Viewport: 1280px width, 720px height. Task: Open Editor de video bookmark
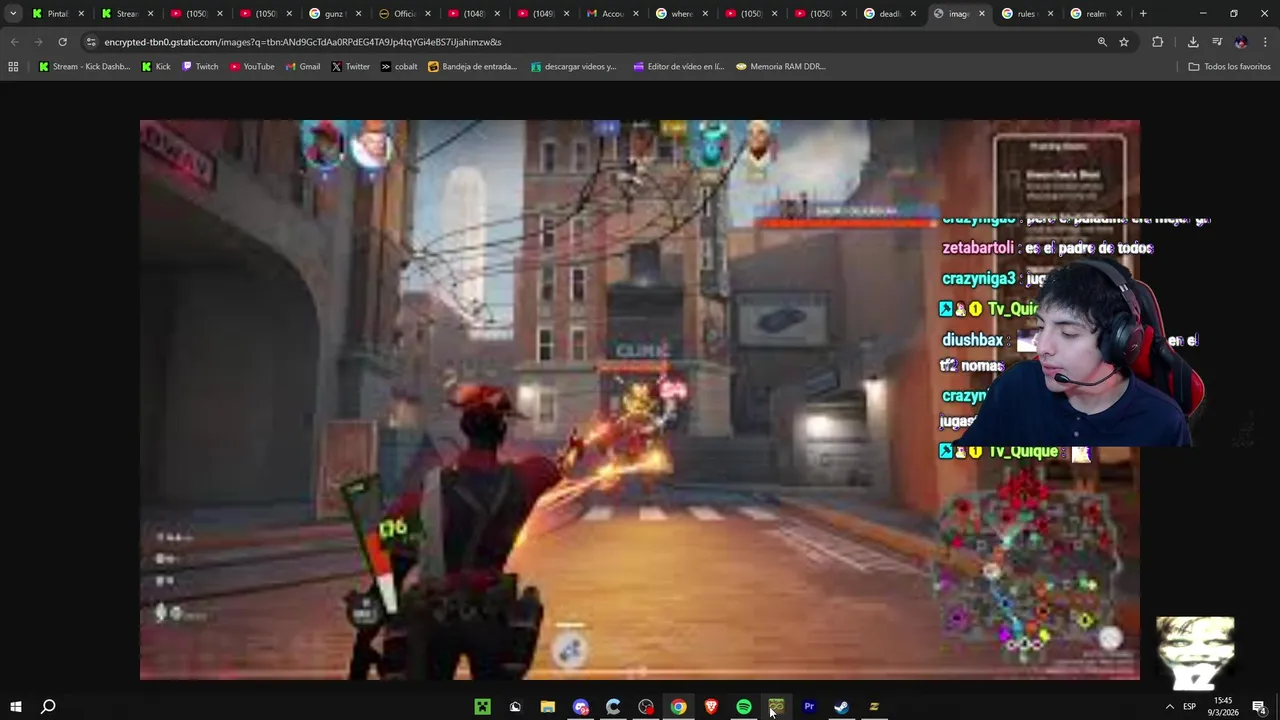point(679,67)
